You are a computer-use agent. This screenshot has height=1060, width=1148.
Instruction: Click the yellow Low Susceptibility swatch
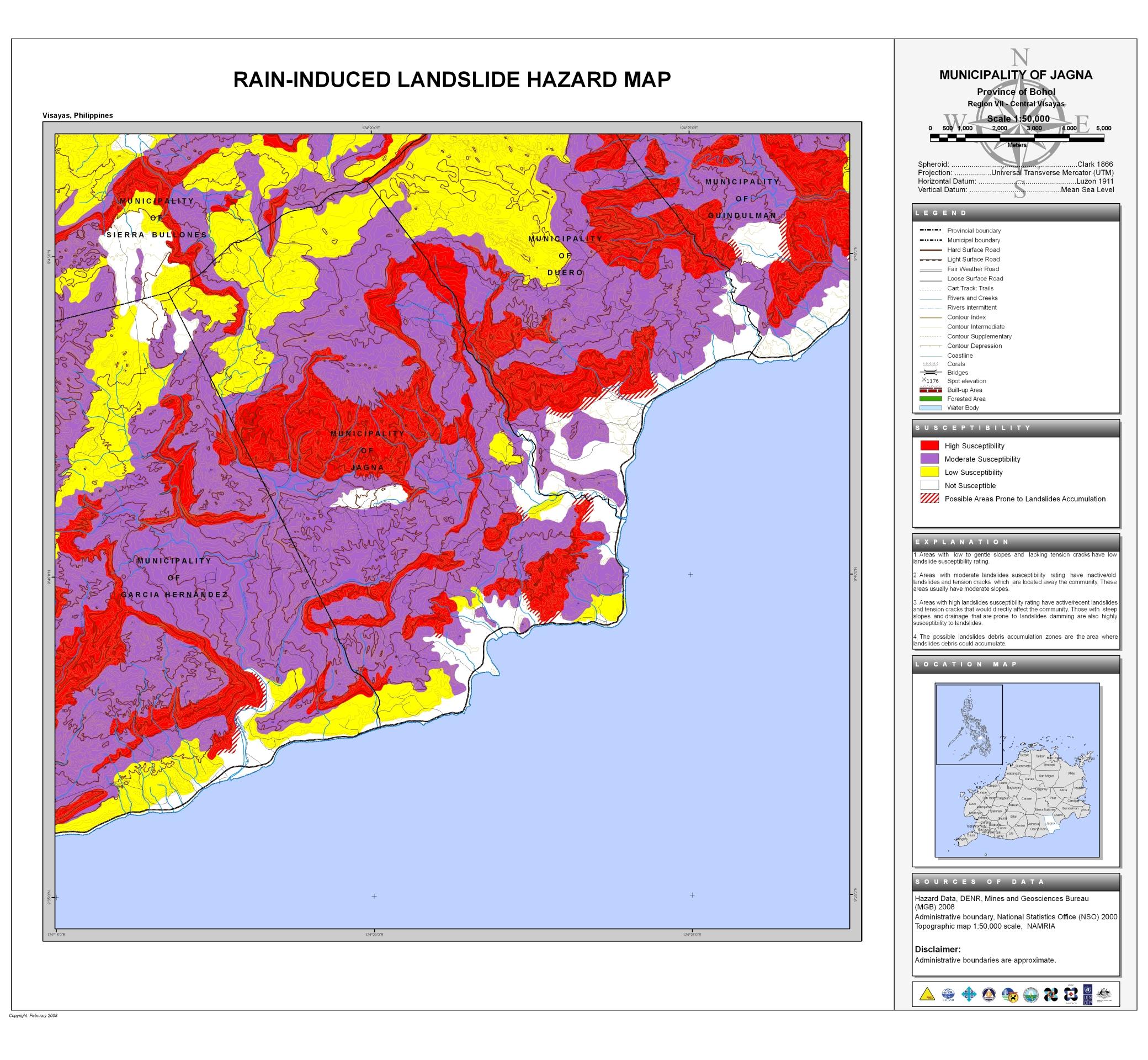(x=929, y=472)
